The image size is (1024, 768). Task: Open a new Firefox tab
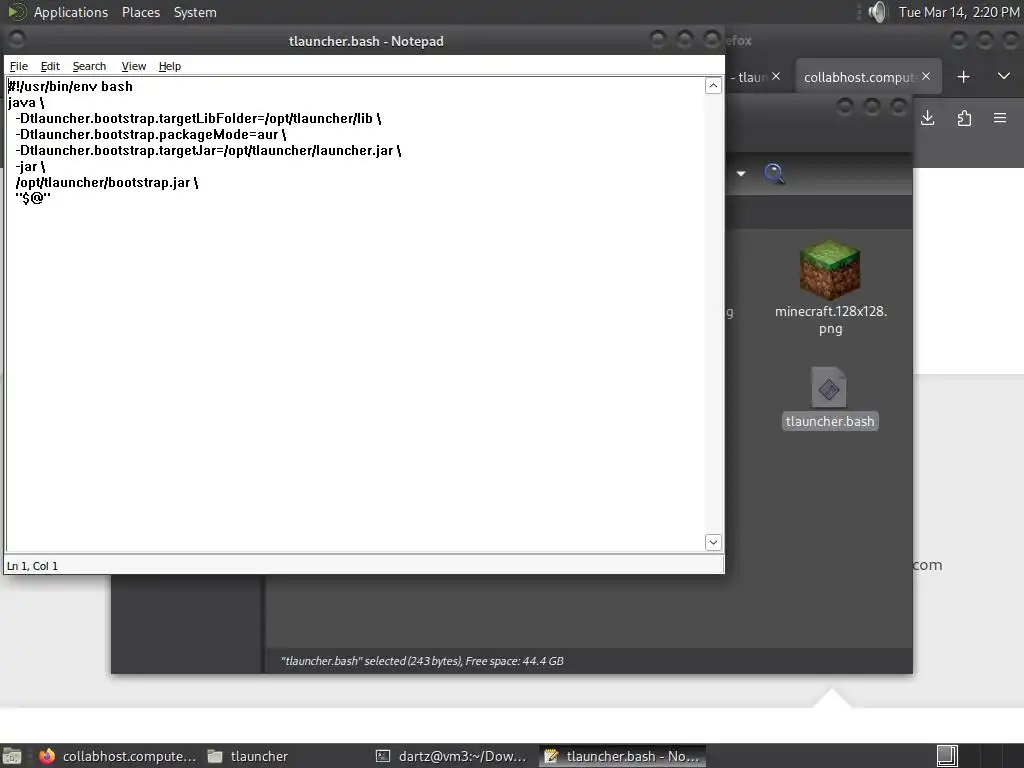[963, 77]
